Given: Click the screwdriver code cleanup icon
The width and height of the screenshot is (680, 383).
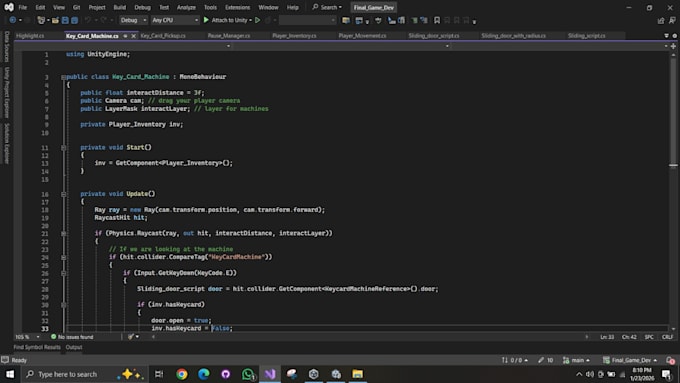Looking at the screenshot, I should click(131, 337).
